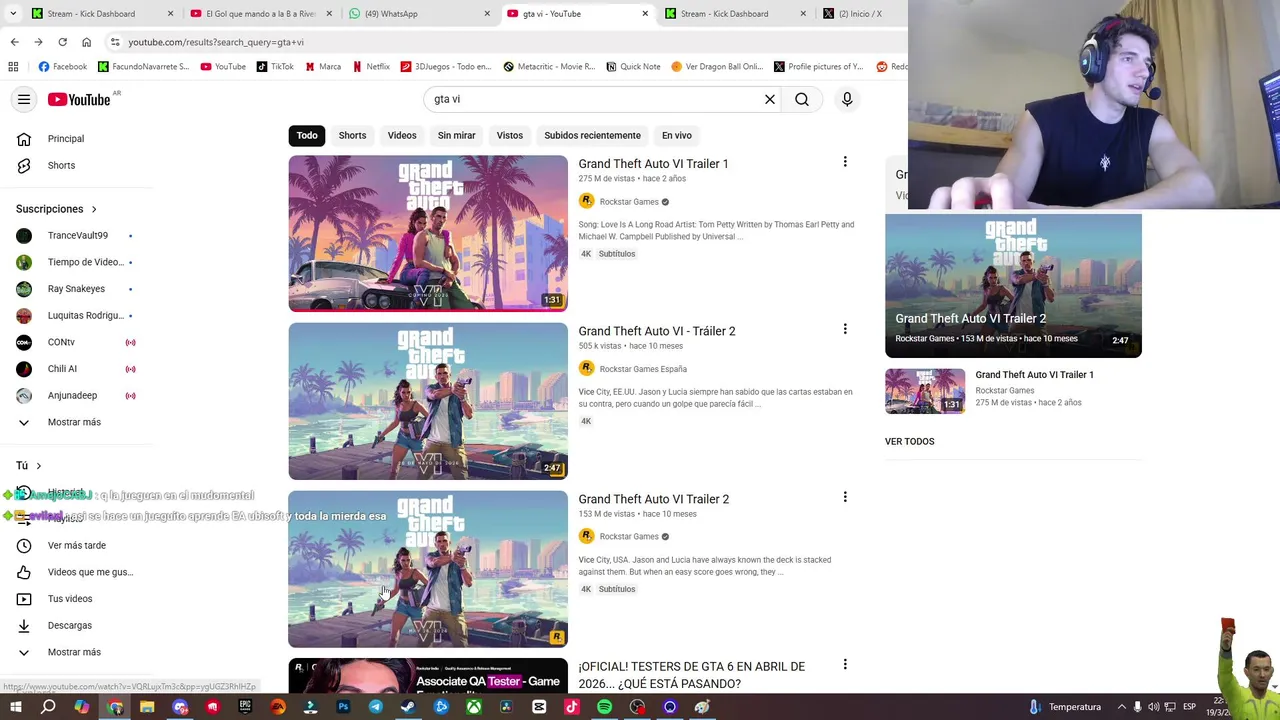Open the Facebook bookmark

[62, 67]
